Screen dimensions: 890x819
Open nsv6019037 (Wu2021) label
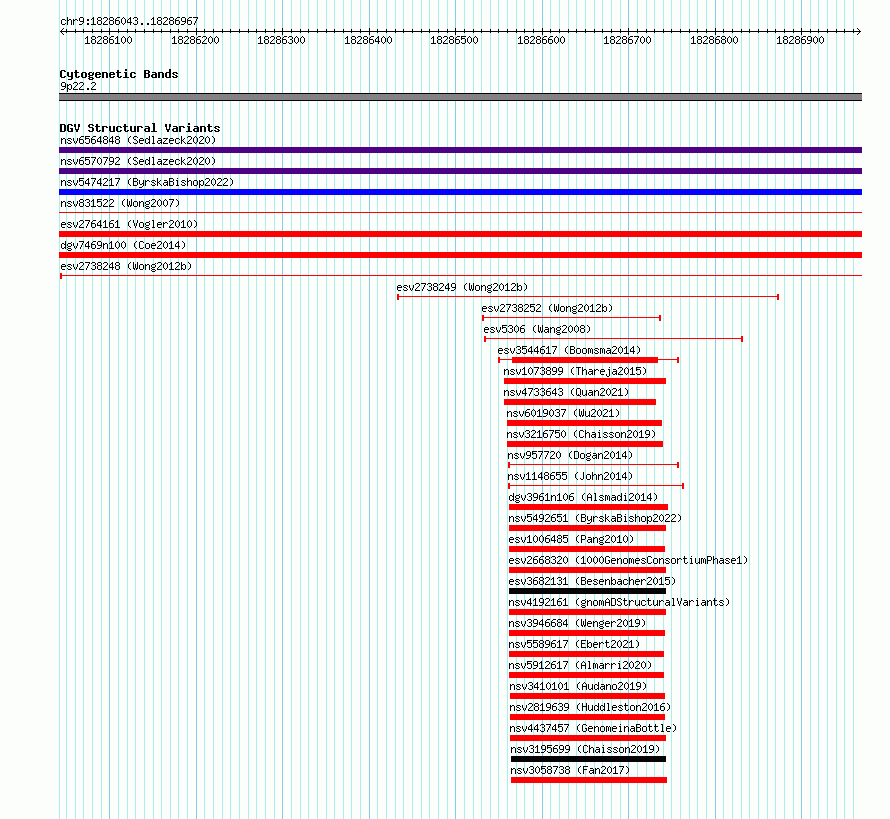click(563, 413)
